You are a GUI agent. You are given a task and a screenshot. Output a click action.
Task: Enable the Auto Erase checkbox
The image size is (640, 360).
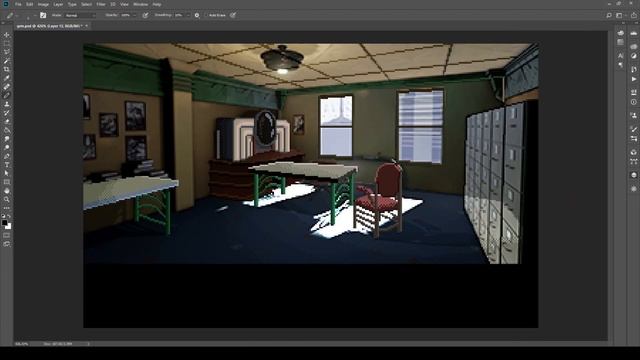click(x=207, y=15)
